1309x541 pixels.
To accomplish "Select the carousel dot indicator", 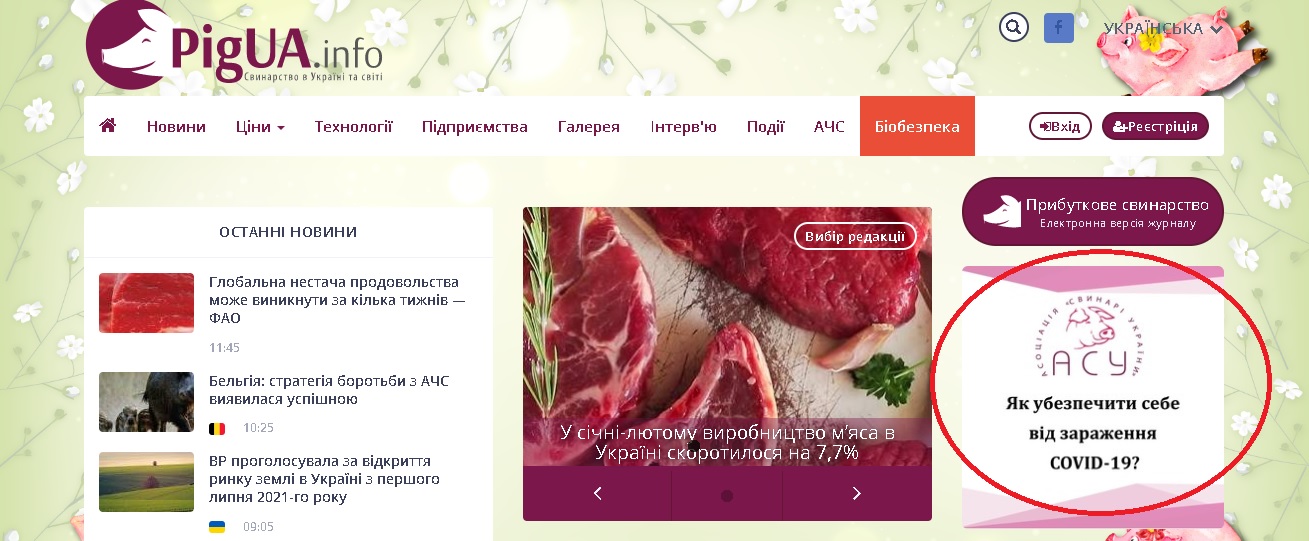I will pyautogui.click(x=727, y=495).
